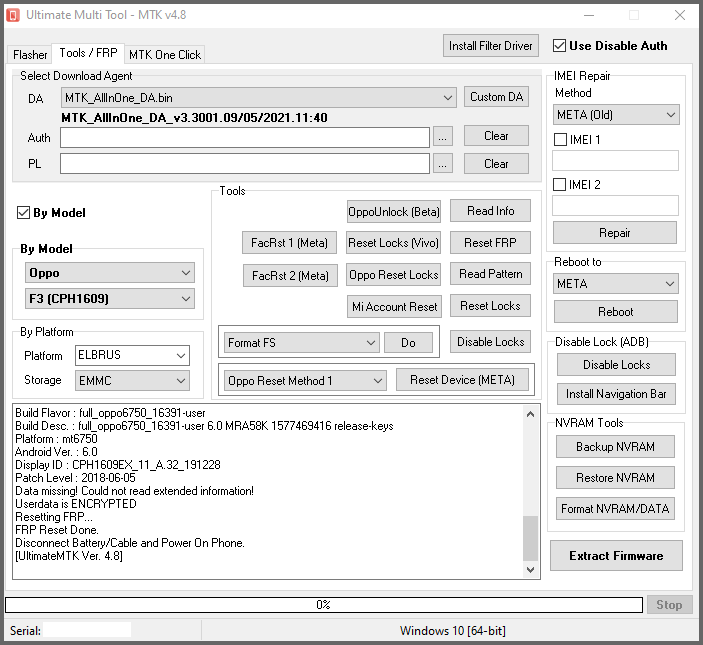Open the F3 (CPH1609) model dropdown

[110, 299]
